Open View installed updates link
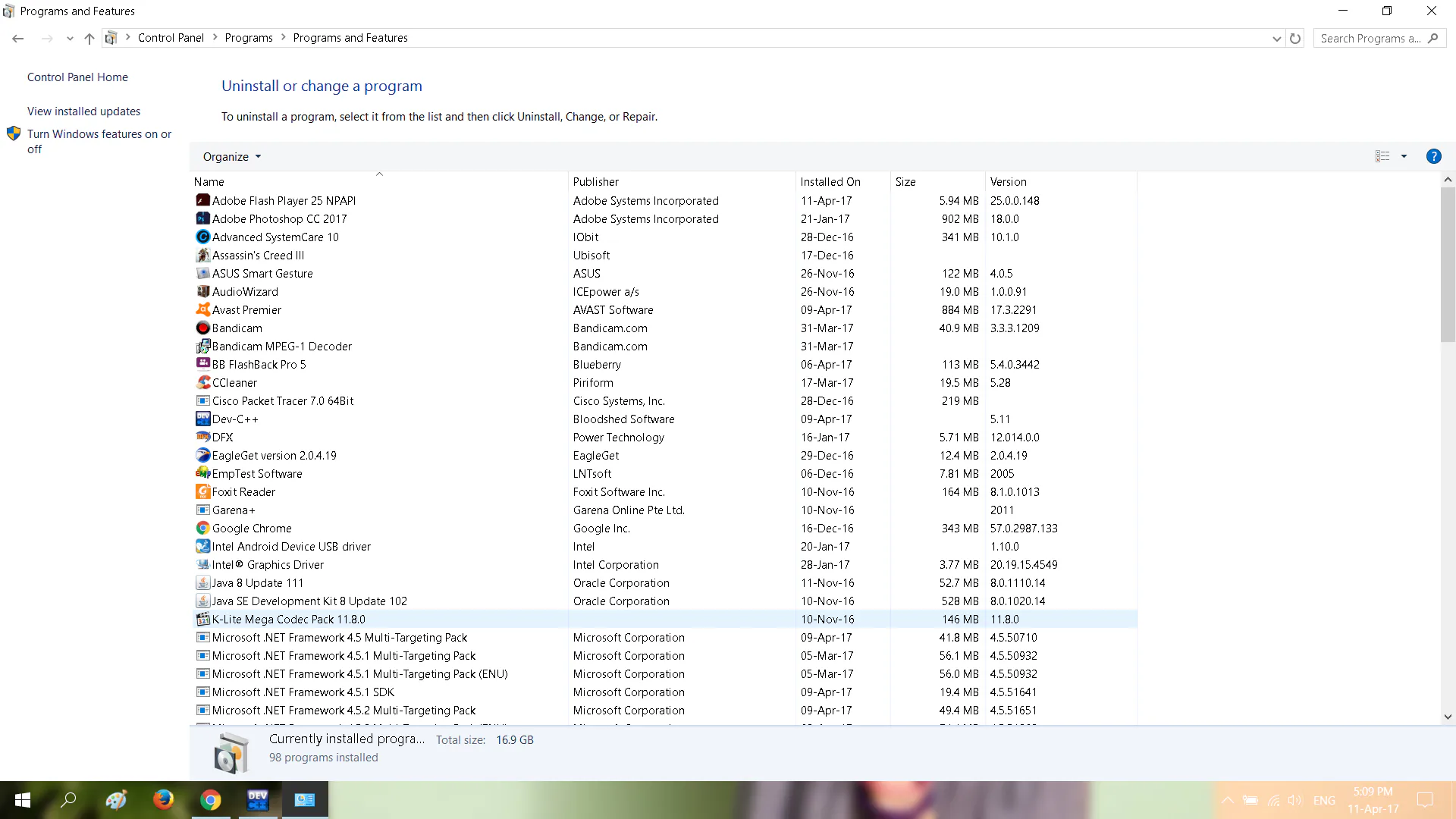This screenshot has width=1456, height=819. click(83, 111)
